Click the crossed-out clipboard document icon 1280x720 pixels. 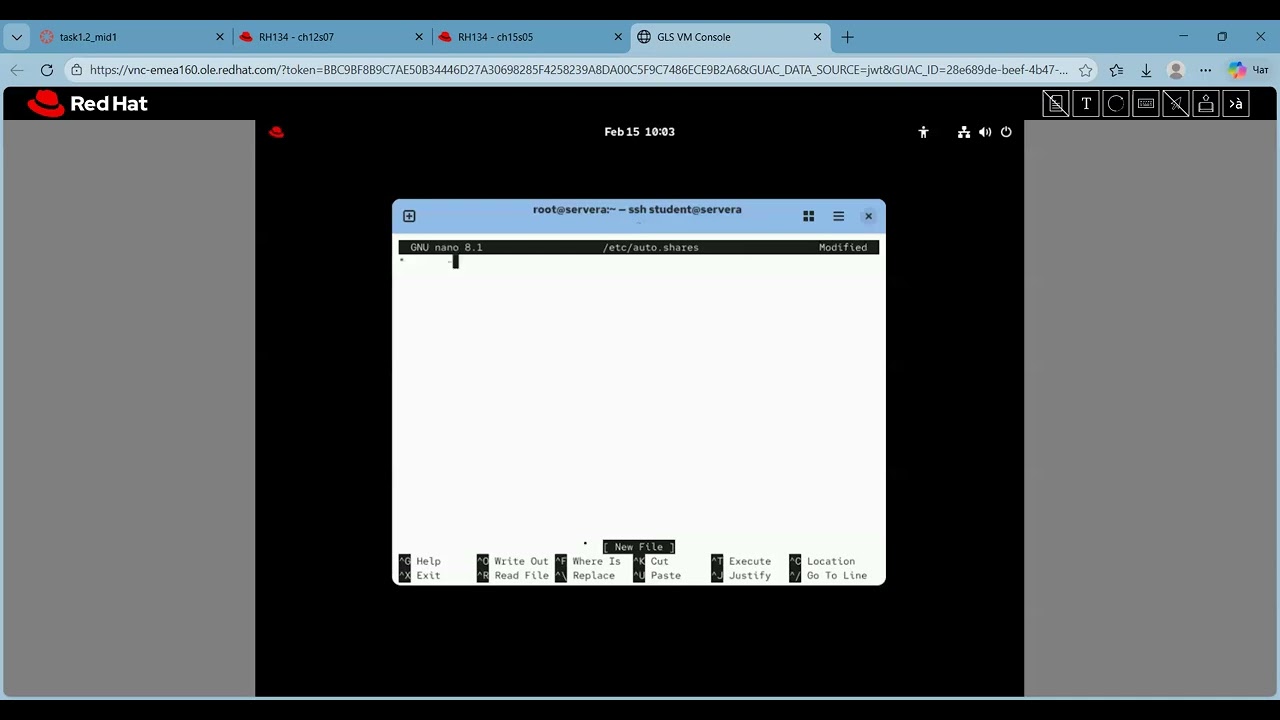[1056, 103]
